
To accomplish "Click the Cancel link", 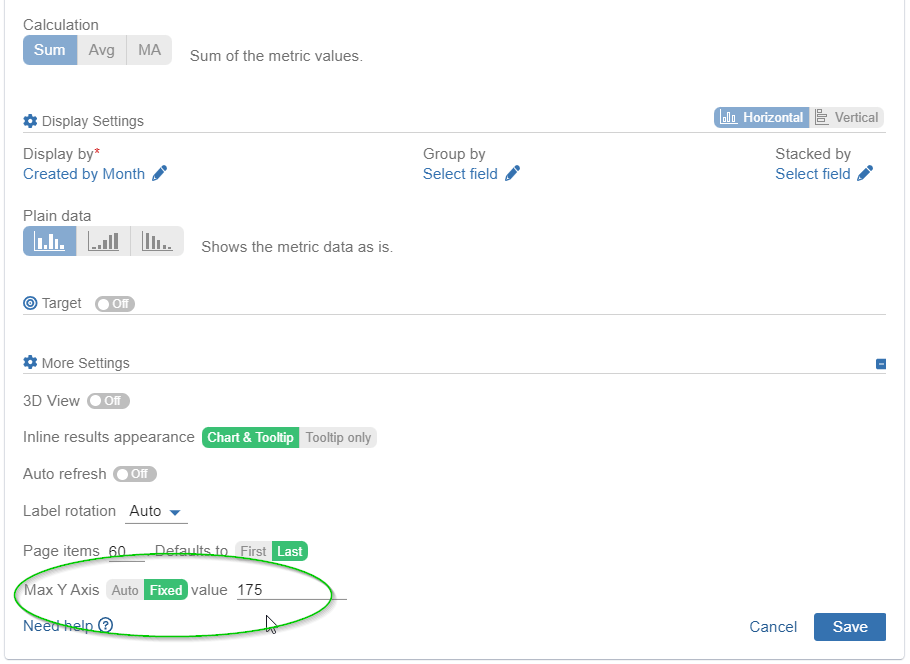I will click(x=772, y=626).
